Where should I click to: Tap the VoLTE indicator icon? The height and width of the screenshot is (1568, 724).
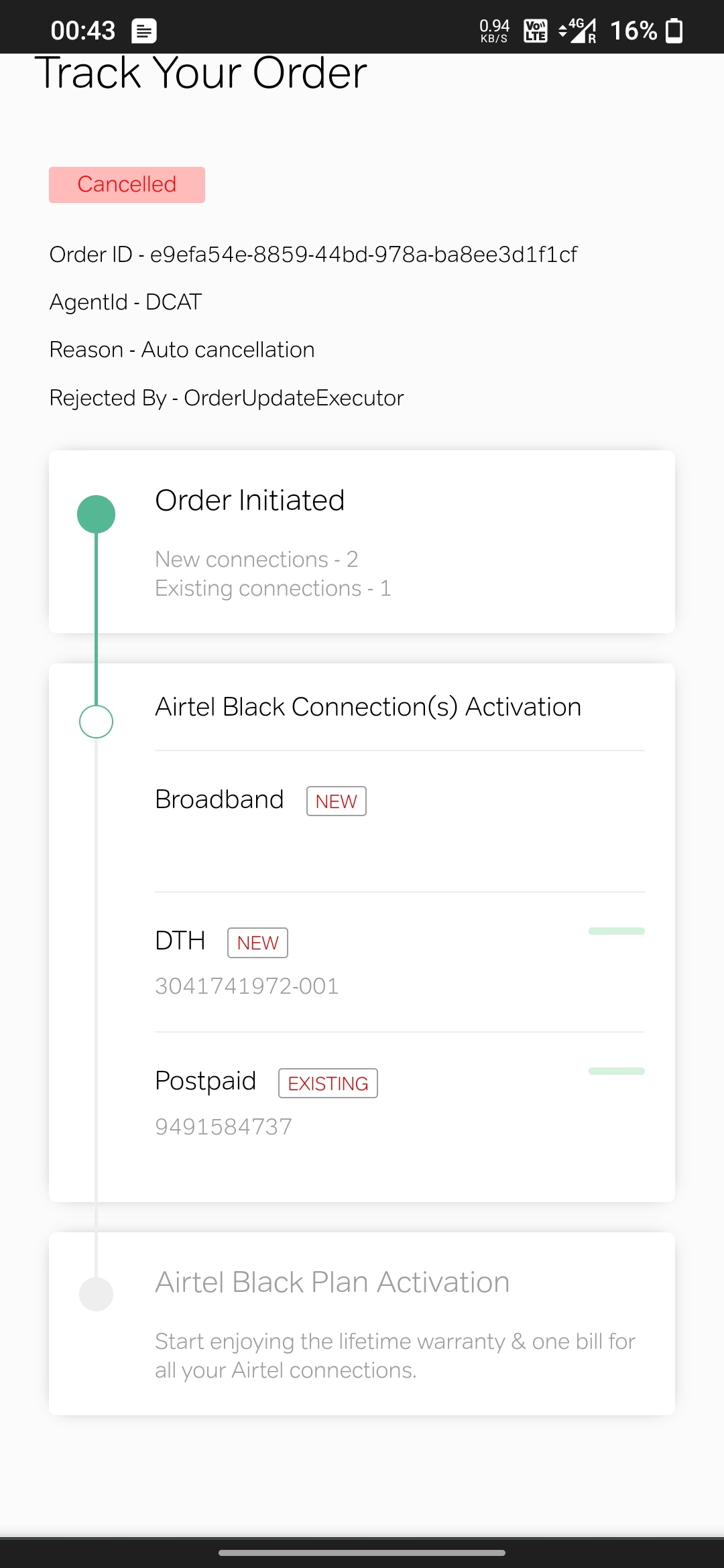(x=535, y=31)
